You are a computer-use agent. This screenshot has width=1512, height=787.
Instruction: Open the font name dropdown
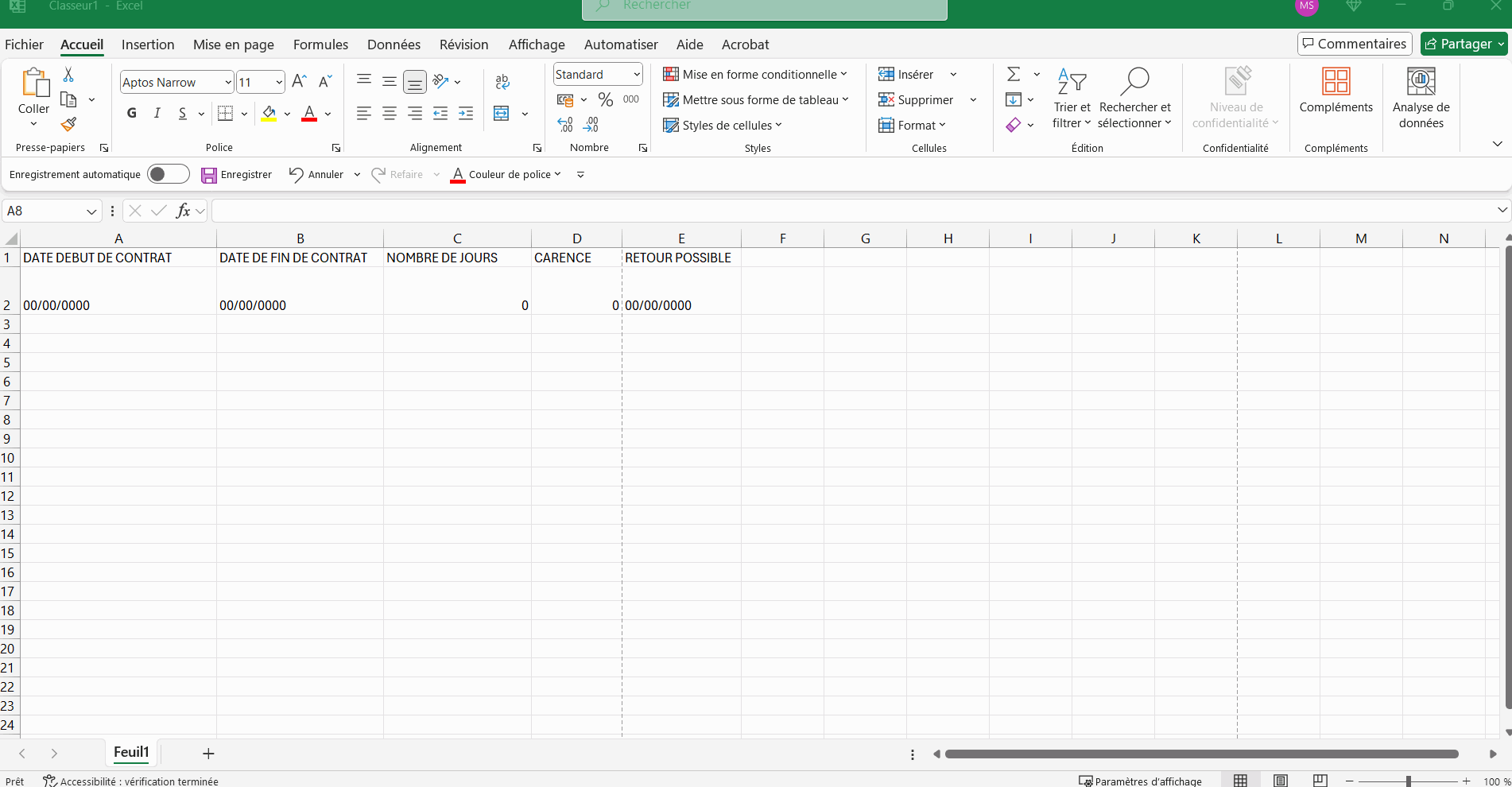click(x=228, y=82)
